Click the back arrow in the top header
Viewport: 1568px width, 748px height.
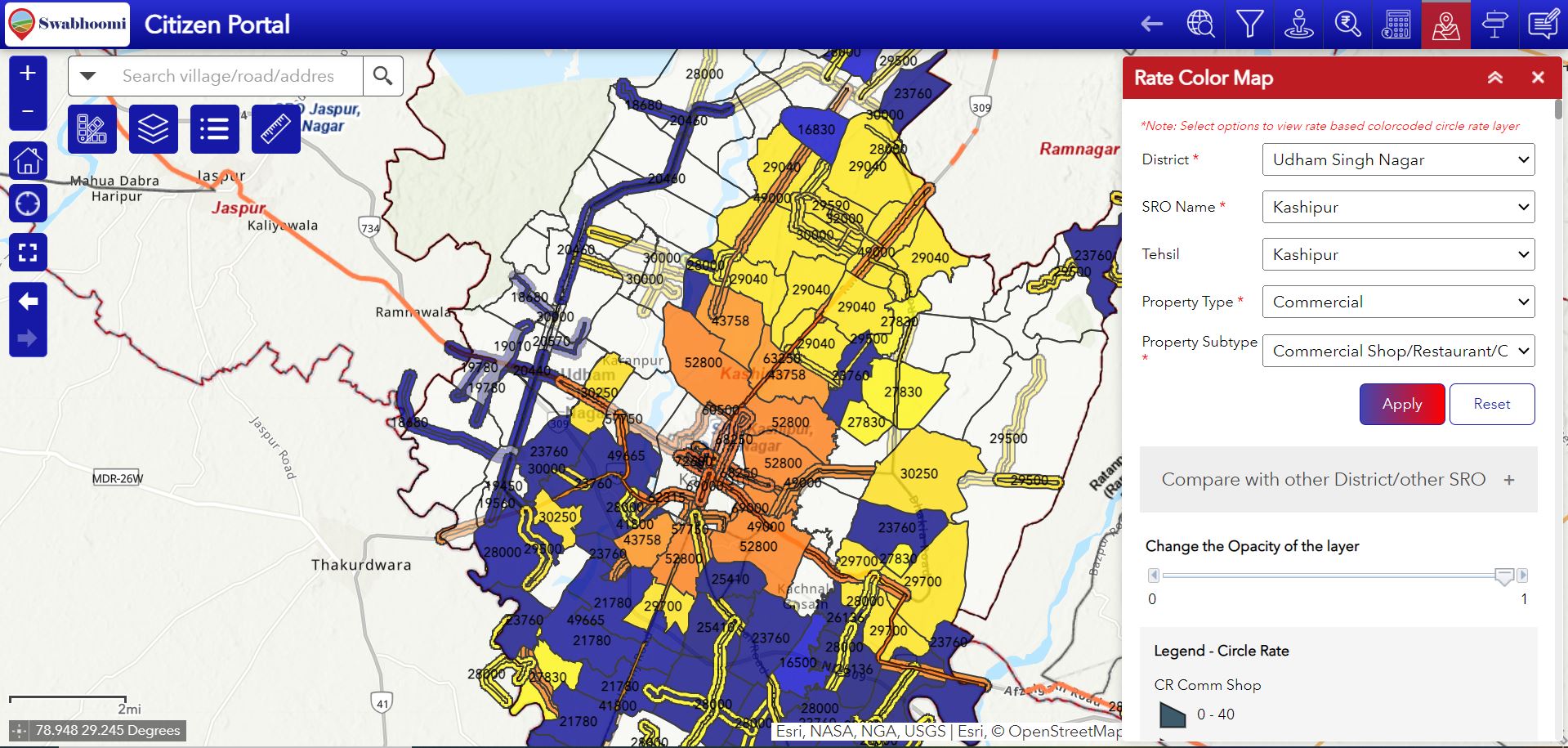pyautogui.click(x=1152, y=25)
